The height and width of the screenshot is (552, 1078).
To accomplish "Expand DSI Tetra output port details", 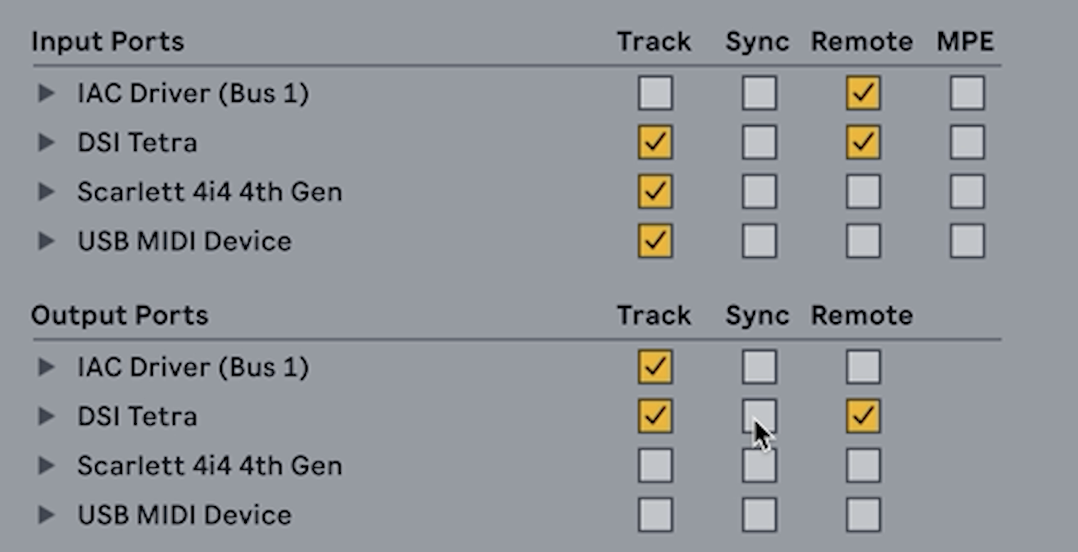I will [x=46, y=417].
